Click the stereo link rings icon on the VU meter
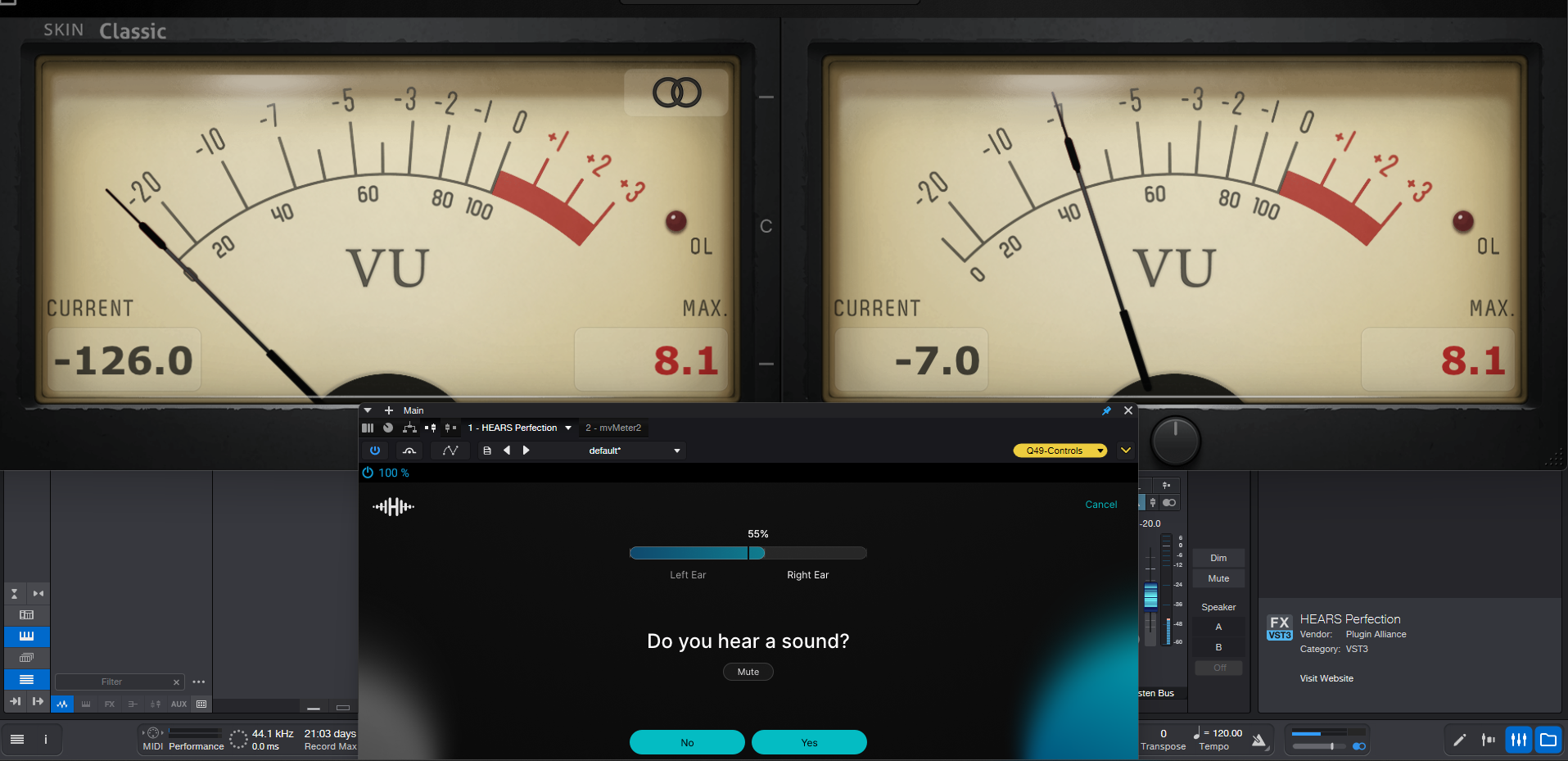This screenshot has height=761, width=1568. (x=676, y=93)
